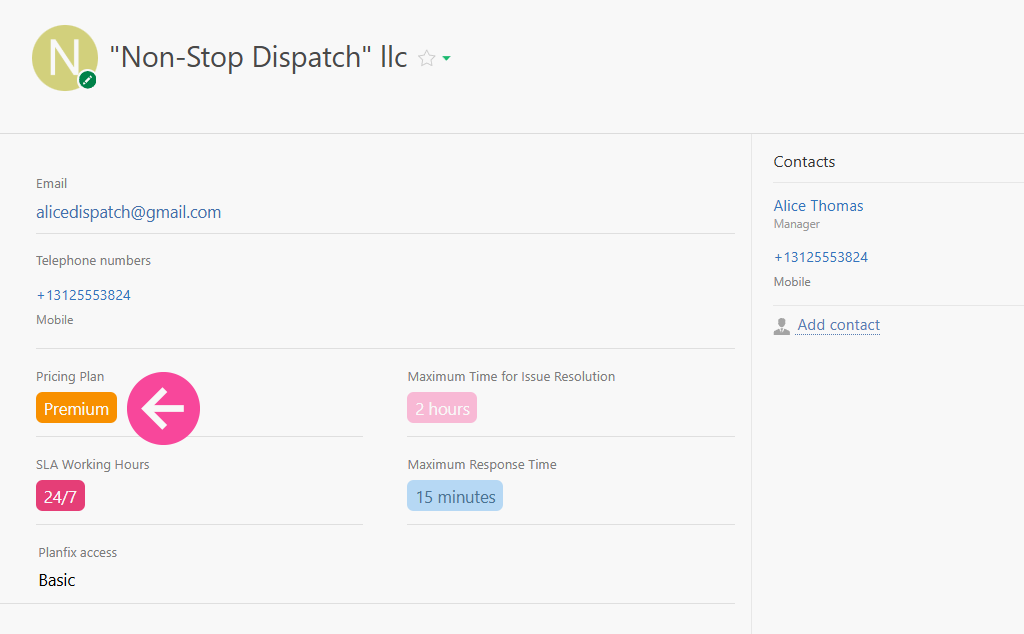Click the "Non-Stop Dispatch" llc title
The width and height of the screenshot is (1024, 634).
pos(258,57)
